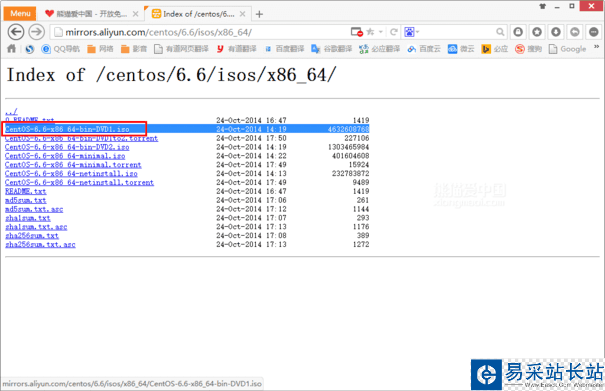Open the sha256sum.txt.asc link
The image size is (605, 391).
[40, 245]
